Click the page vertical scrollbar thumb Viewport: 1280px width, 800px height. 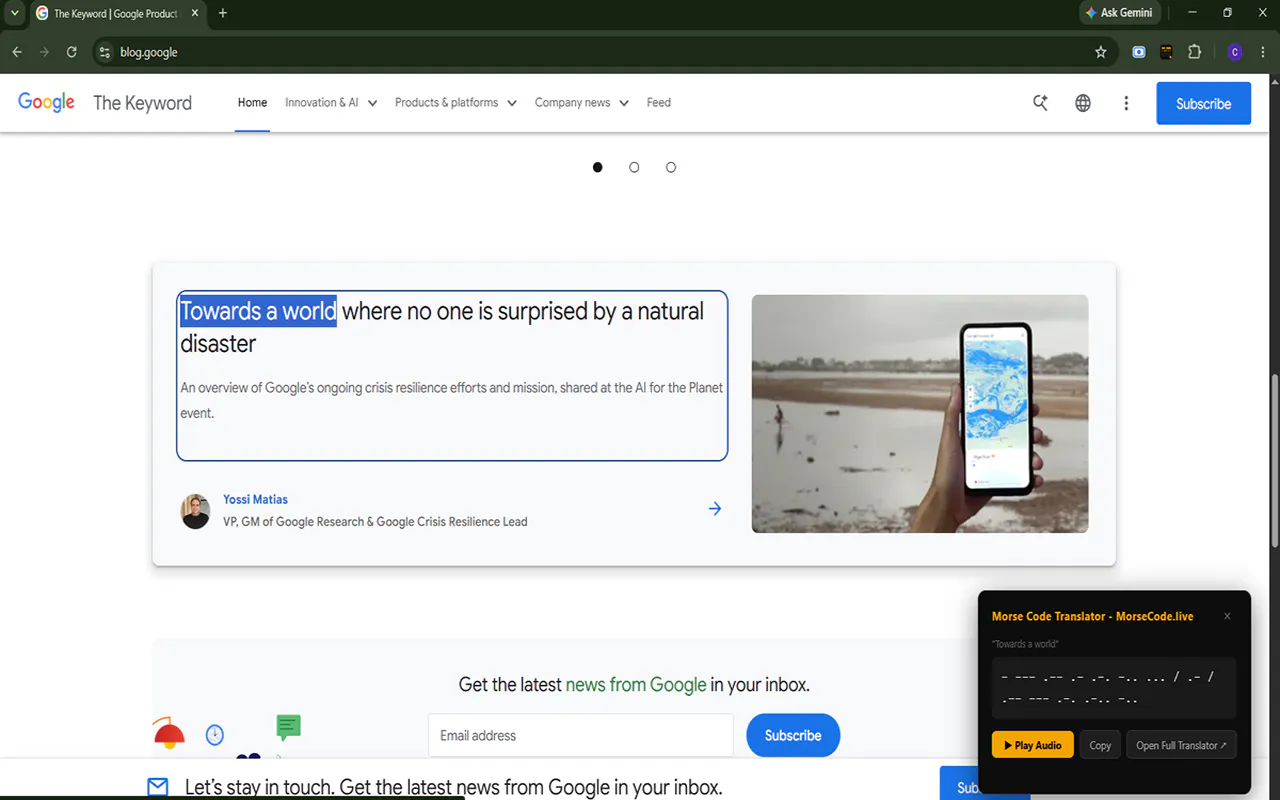tap(1274, 460)
